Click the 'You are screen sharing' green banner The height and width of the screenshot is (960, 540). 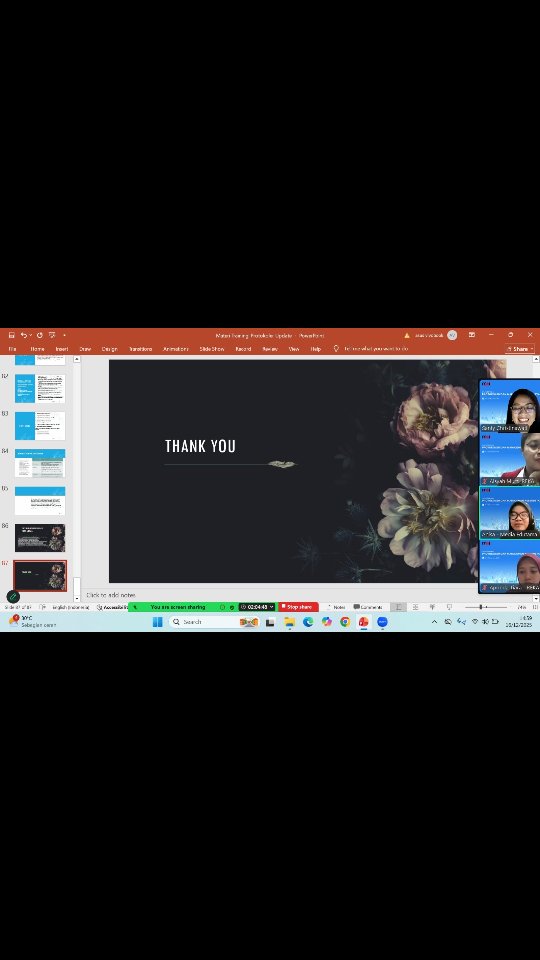[178, 607]
